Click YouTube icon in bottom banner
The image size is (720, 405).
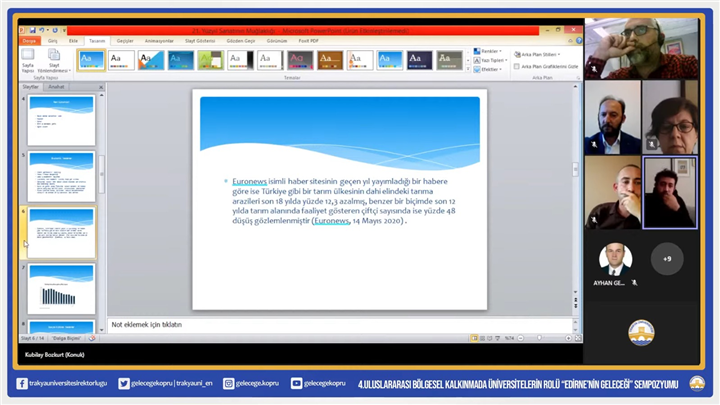pyautogui.click(x=297, y=383)
